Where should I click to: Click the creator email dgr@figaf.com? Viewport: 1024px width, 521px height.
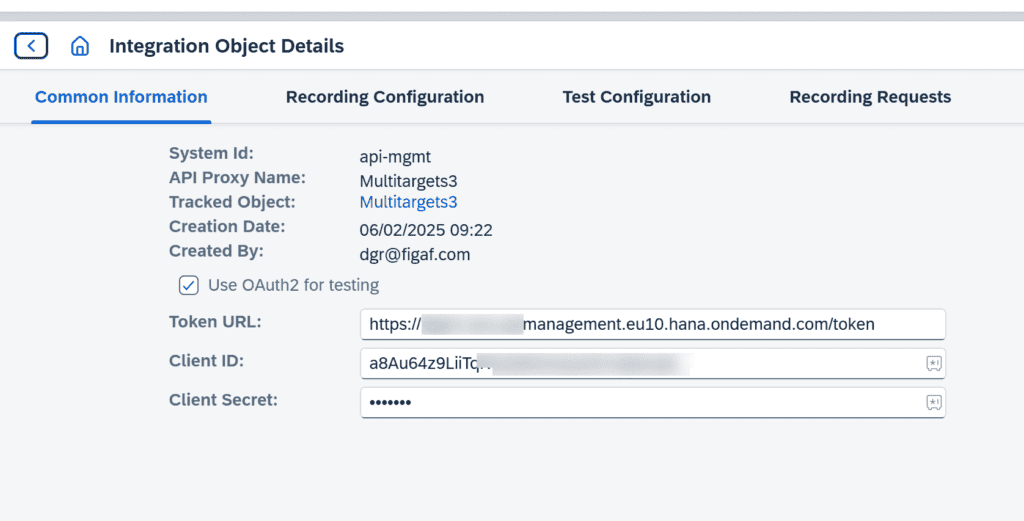(415, 255)
